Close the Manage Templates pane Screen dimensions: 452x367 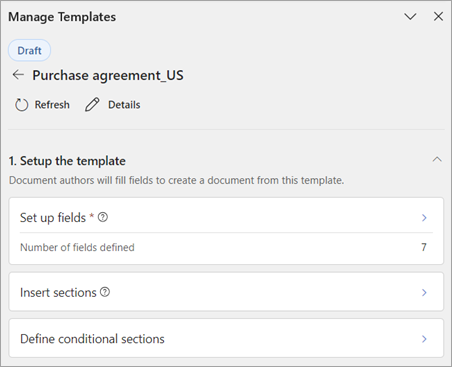pyautogui.click(x=438, y=16)
